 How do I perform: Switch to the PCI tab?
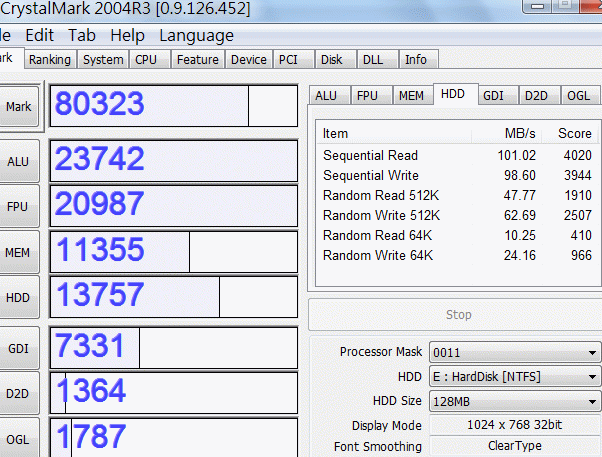pyautogui.click(x=293, y=60)
